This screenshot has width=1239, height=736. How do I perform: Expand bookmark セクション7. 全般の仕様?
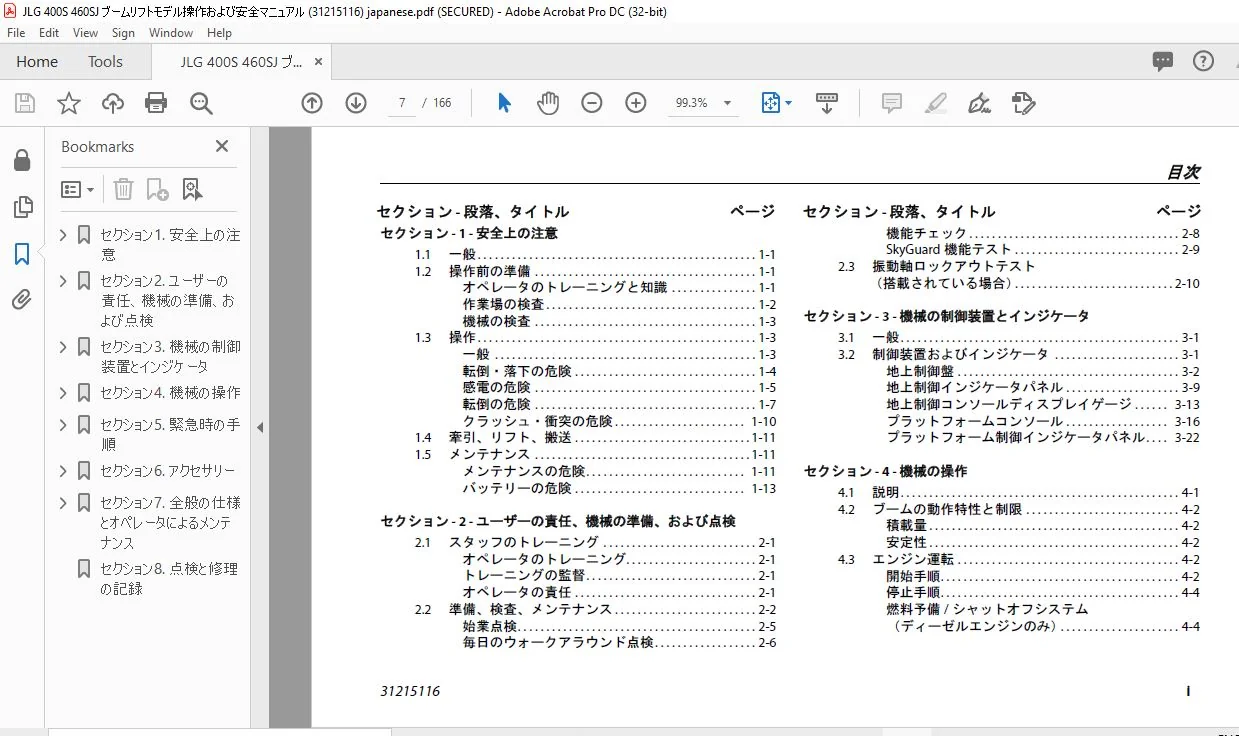(x=63, y=503)
